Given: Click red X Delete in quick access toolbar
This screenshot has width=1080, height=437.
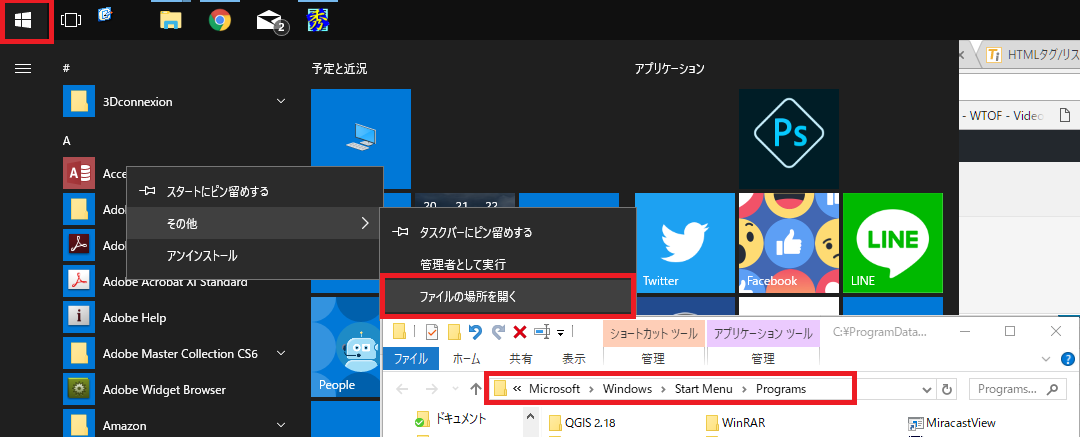Looking at the screenshot, I should pos(520,332).
